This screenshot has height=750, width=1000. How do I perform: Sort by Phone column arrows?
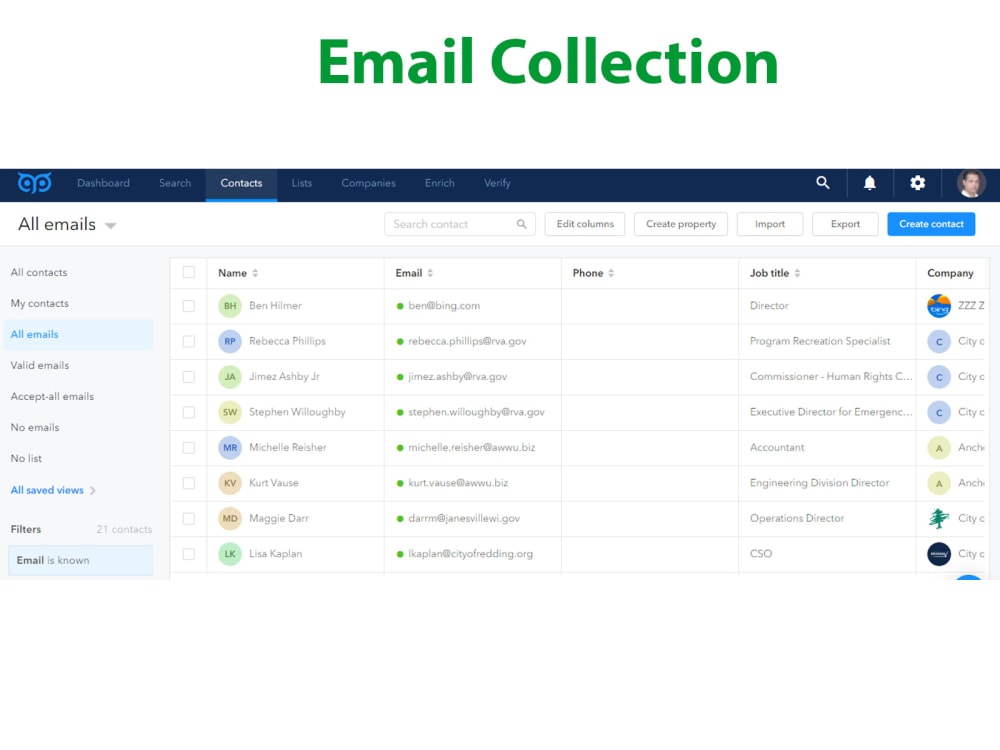(611, 273)
